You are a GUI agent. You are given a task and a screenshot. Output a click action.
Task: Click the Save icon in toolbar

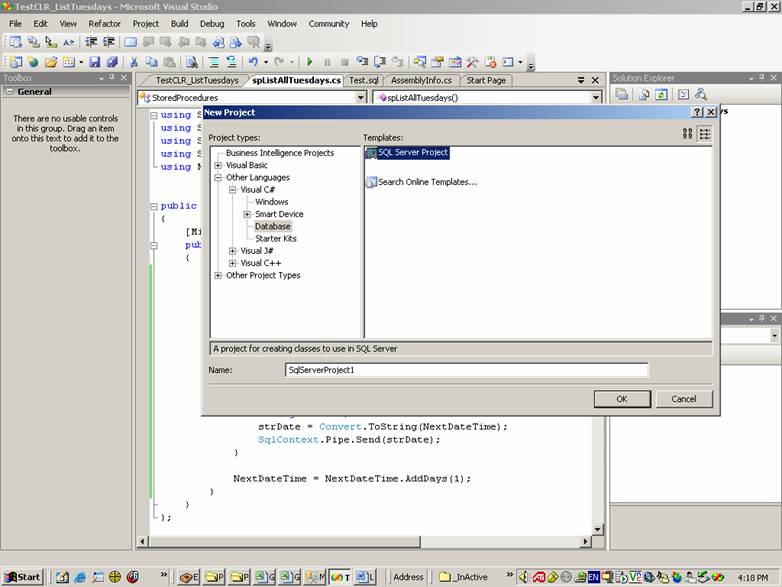(x=96, y=62)
